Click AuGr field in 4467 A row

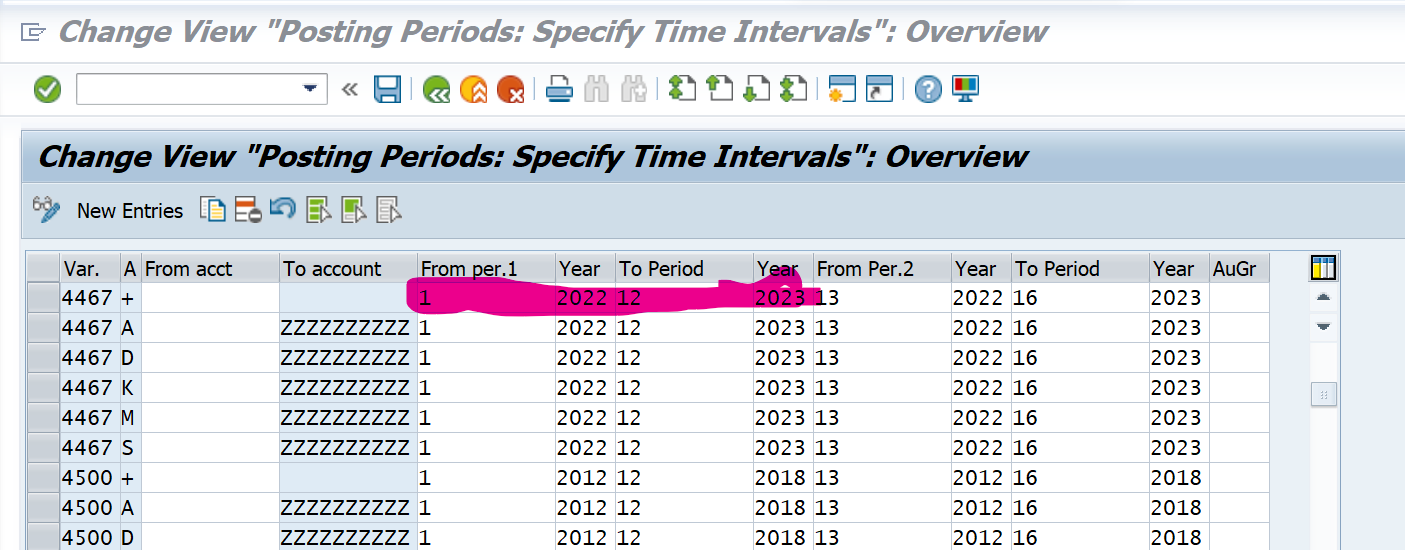coord(1239,328)
